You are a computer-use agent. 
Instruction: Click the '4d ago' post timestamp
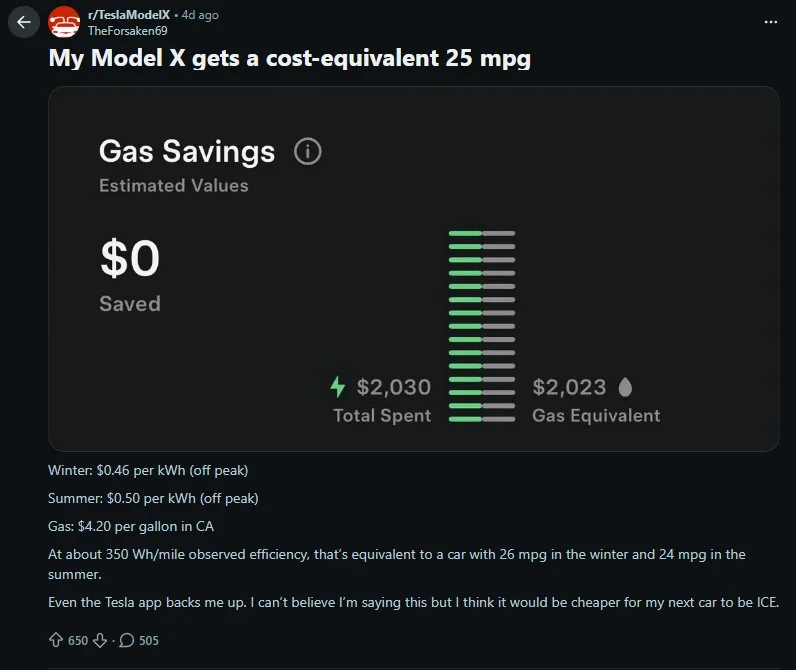pos(200,15)
